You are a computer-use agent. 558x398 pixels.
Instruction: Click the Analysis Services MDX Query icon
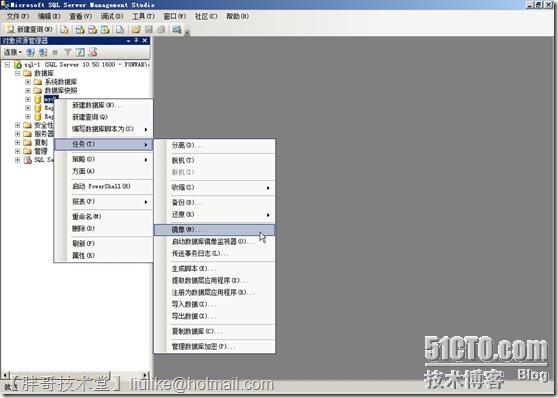click(80, 30)
